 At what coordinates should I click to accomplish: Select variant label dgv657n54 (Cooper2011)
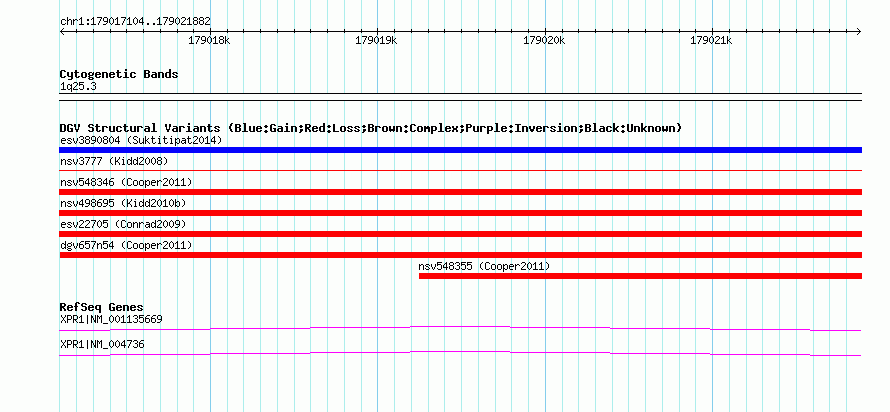tap(126, 245)
